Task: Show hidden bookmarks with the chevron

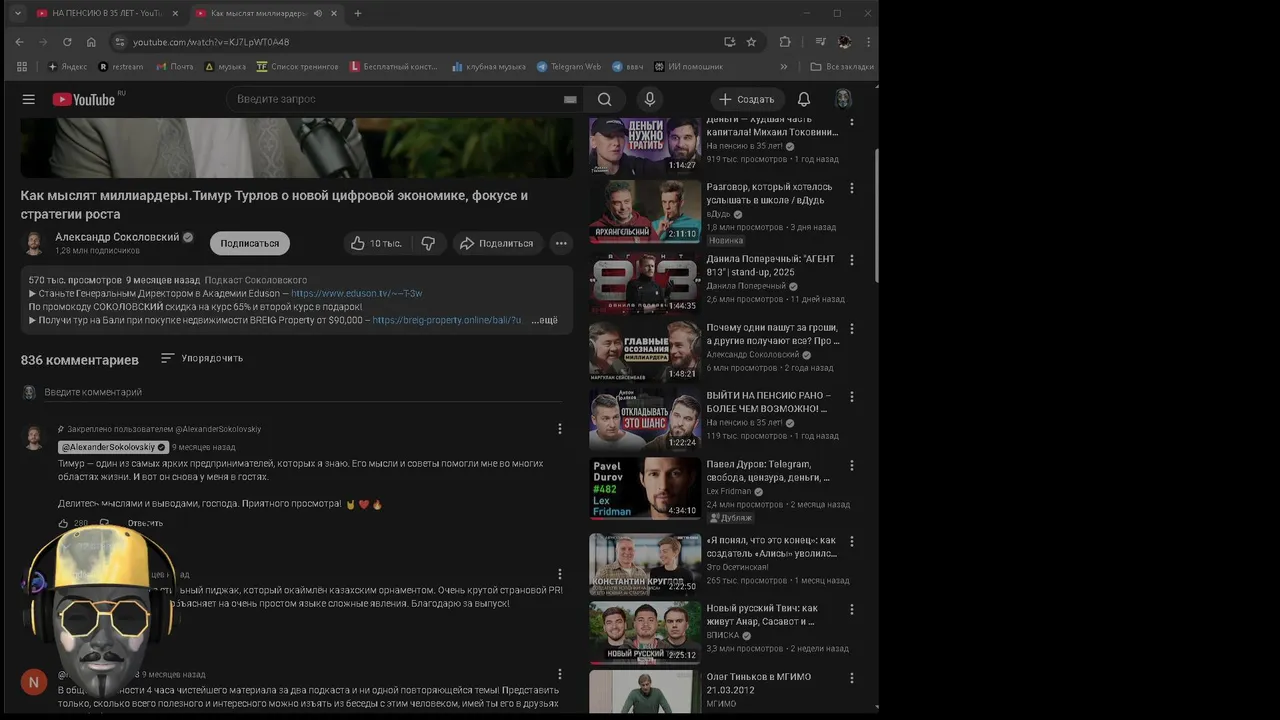Action: (783, 67)
